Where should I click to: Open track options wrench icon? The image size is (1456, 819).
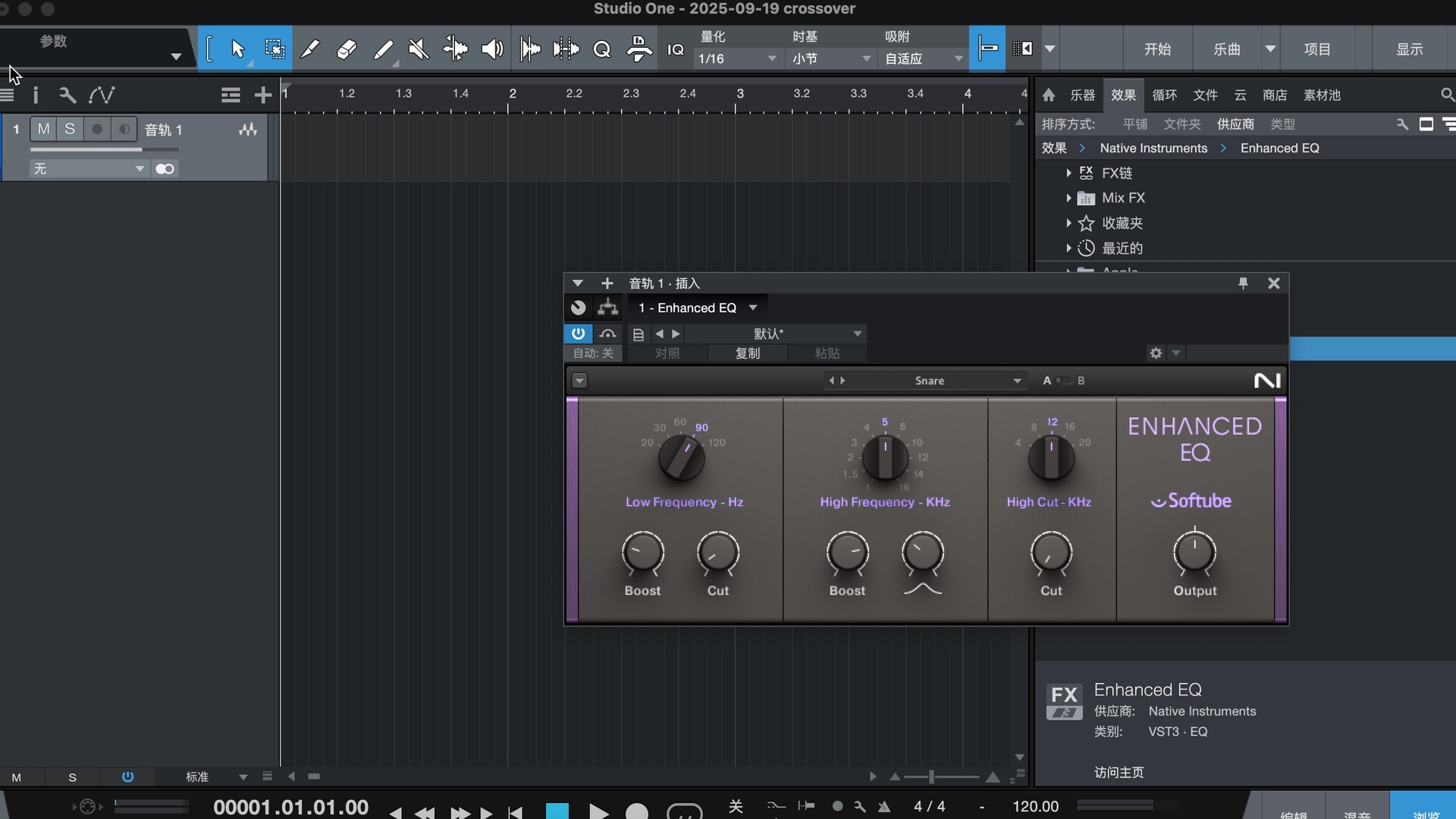67,95
